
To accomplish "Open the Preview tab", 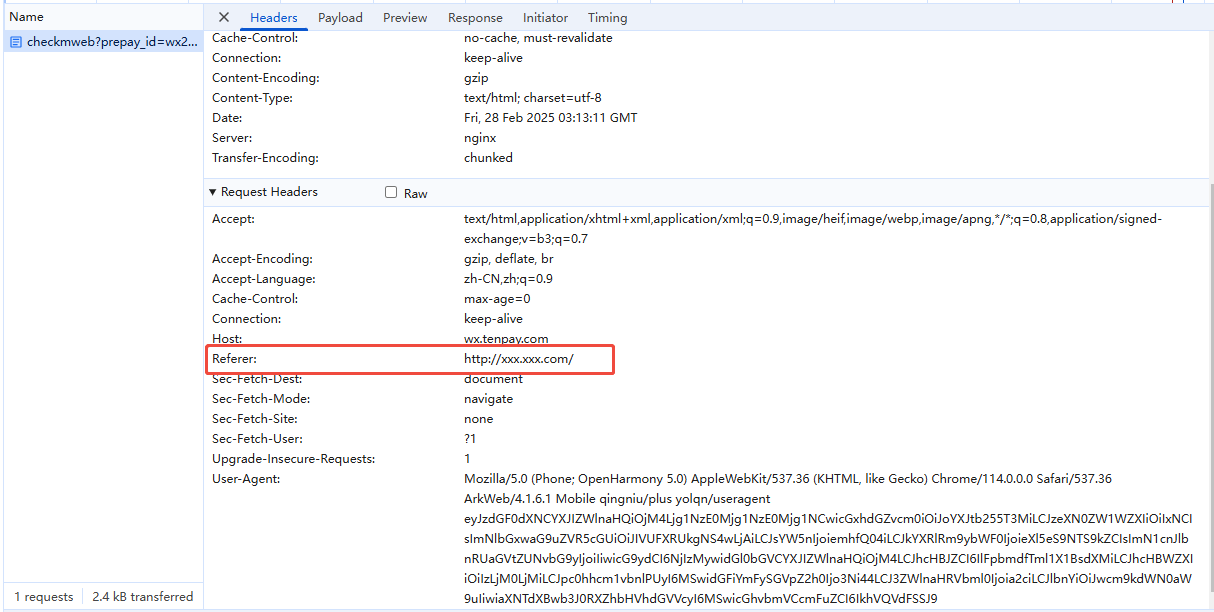I will point(405,17).
